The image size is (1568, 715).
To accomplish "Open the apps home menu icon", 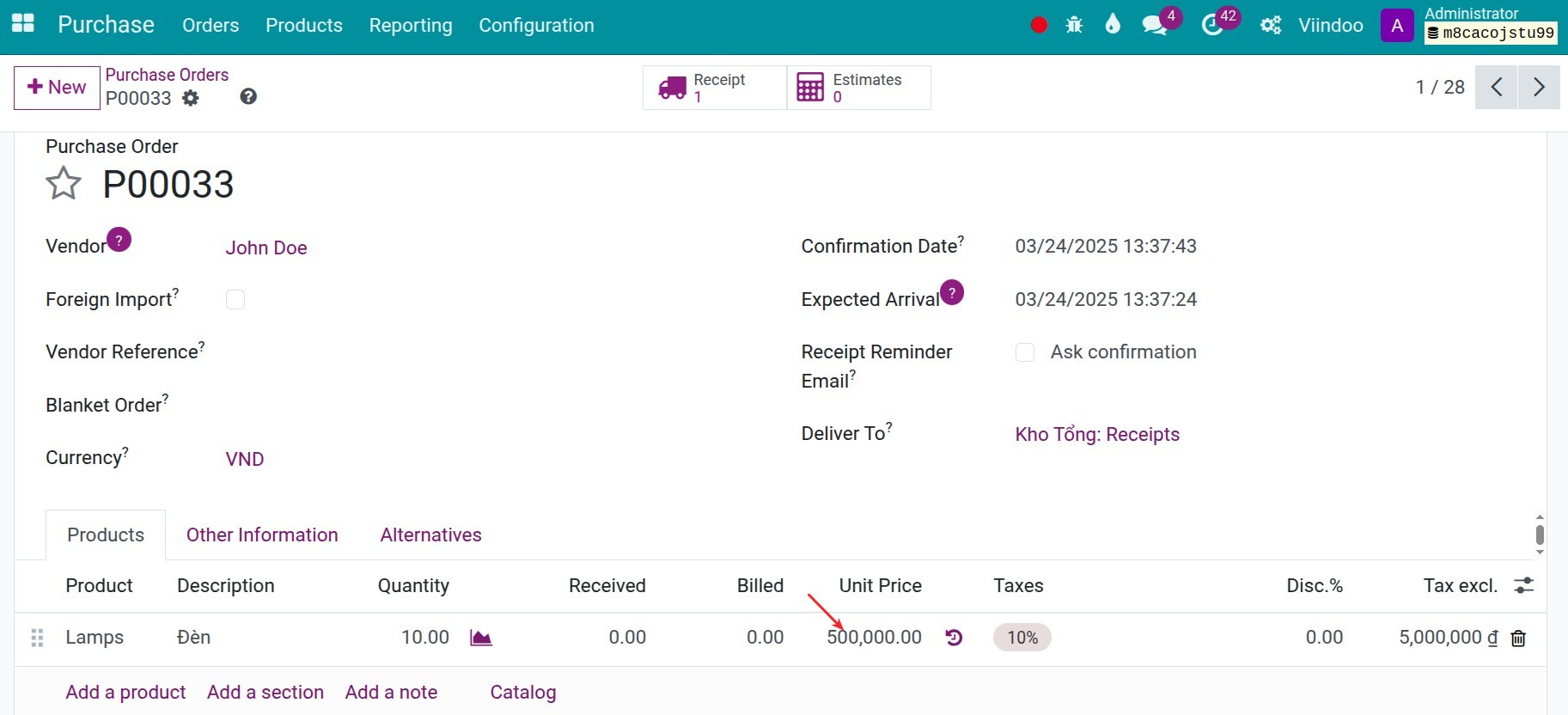I will click(x=23, y=24).
